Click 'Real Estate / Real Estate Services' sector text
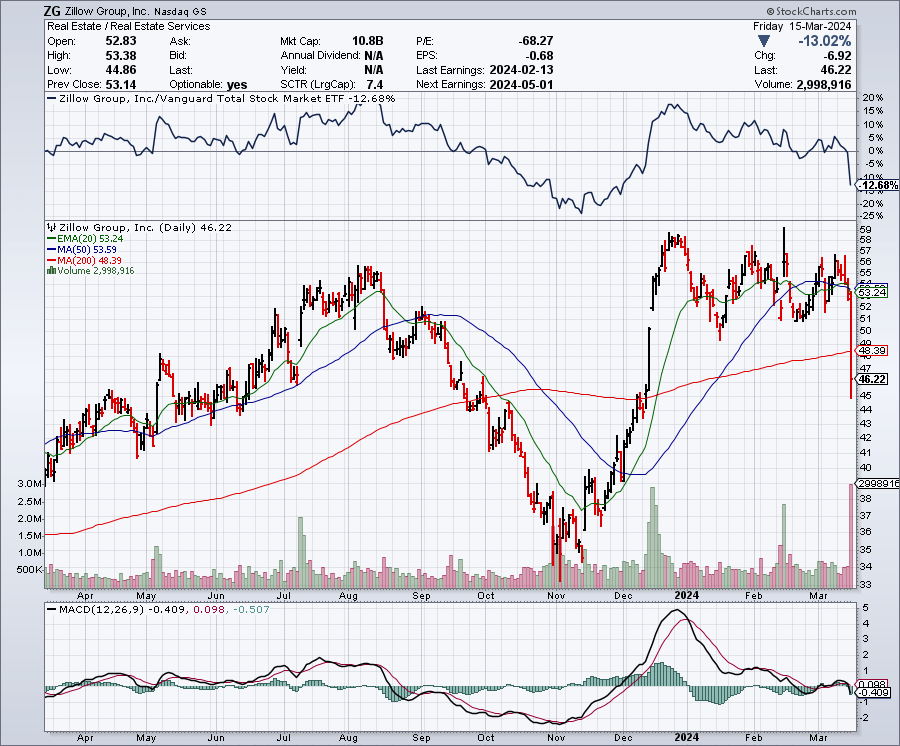The image size is (900, 746). (129, 26)
